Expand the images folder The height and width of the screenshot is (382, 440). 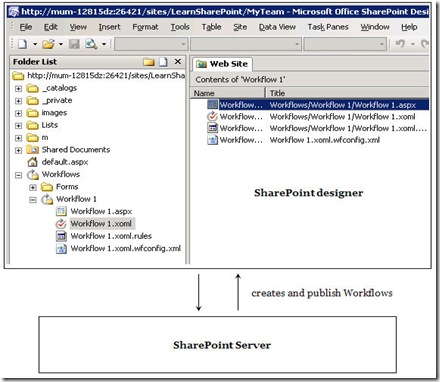[x=18, y=113]
